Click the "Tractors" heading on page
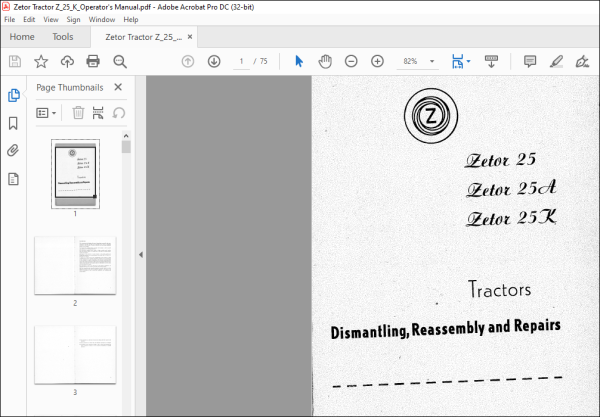 [499, 289]
